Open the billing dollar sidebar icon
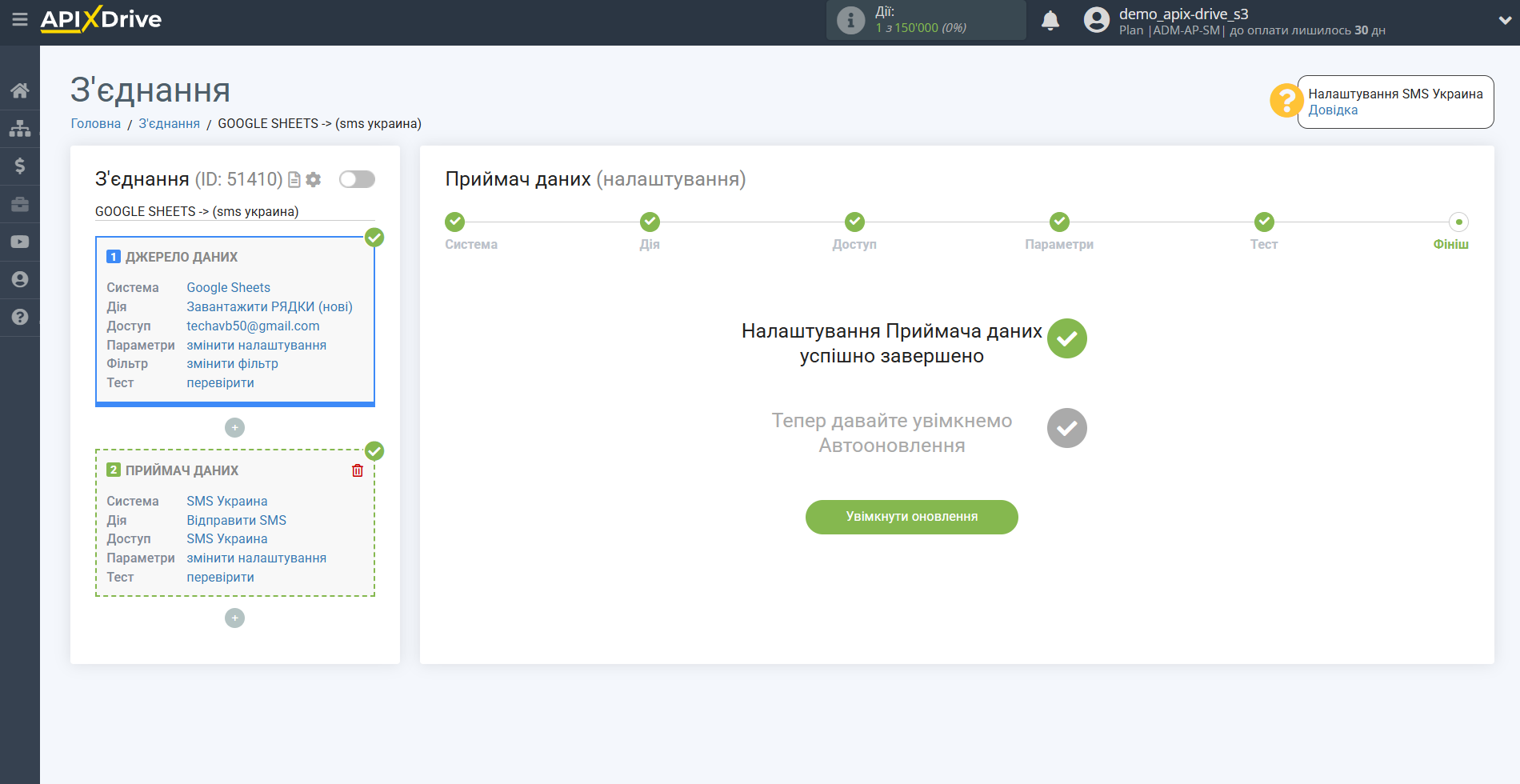This screenshot has width=1520, height=784. click(20, 166)
